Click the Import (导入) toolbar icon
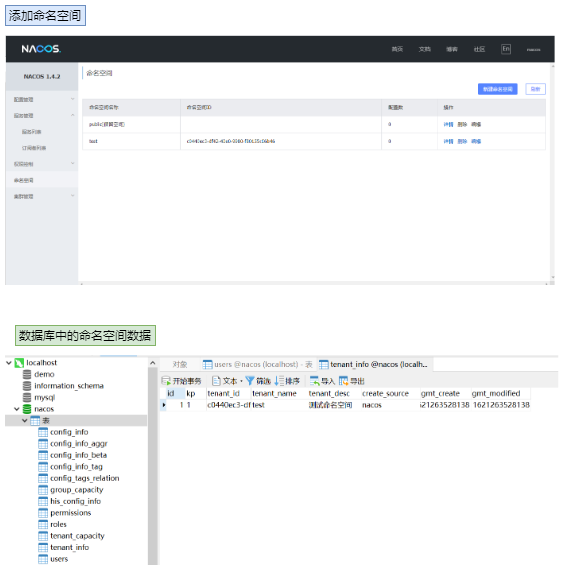 314,381
